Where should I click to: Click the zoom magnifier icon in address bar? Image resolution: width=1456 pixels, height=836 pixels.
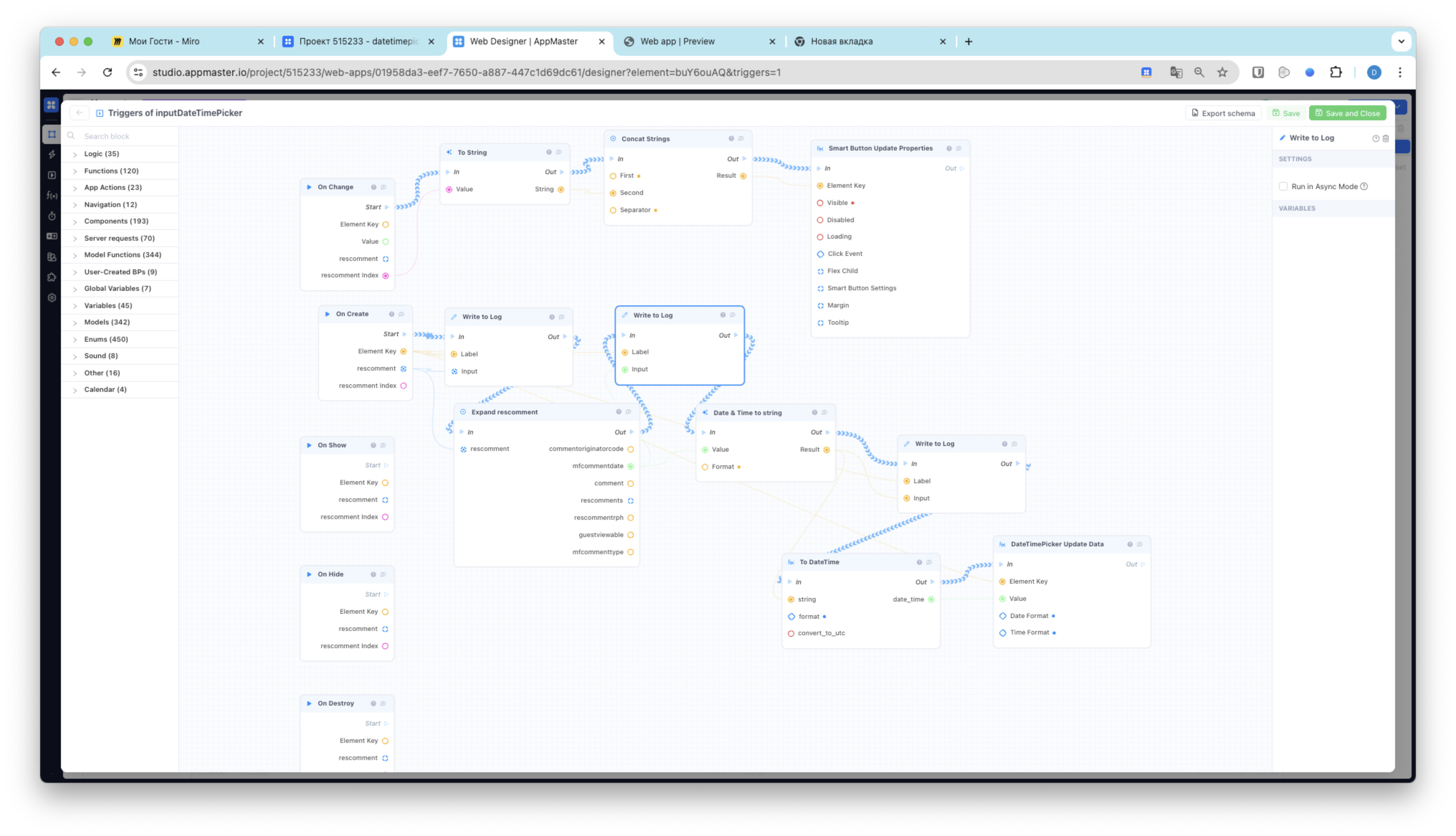[1199, 72]
